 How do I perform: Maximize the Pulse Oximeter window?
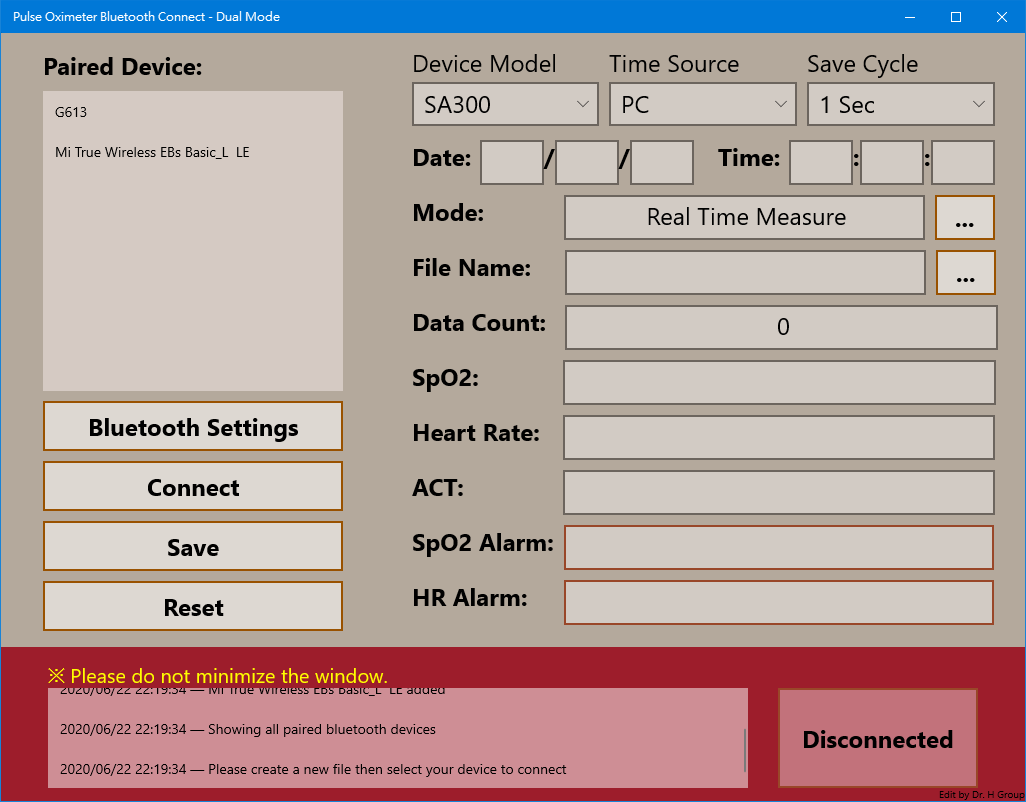point(956,17)
